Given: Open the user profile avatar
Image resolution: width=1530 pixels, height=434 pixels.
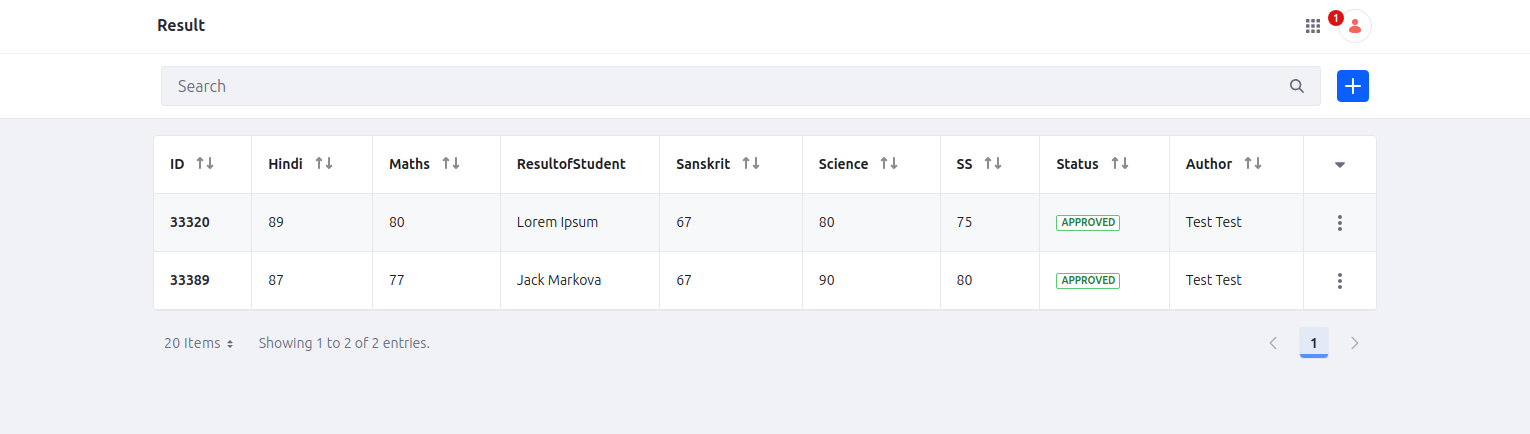Looking at the screenshot, I should (x=1355, y=26).
